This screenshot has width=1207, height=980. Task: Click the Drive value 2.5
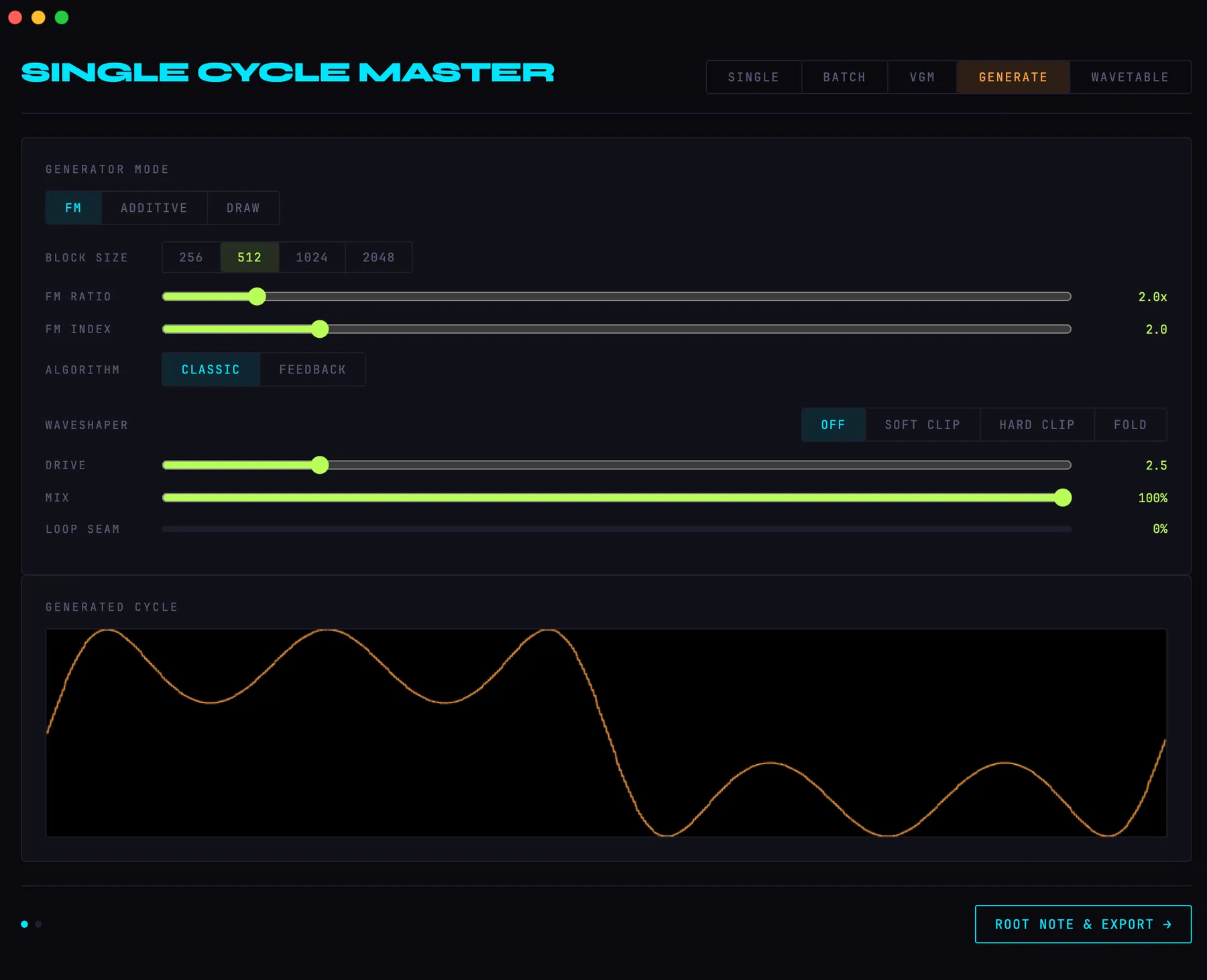pos(1157,465)
